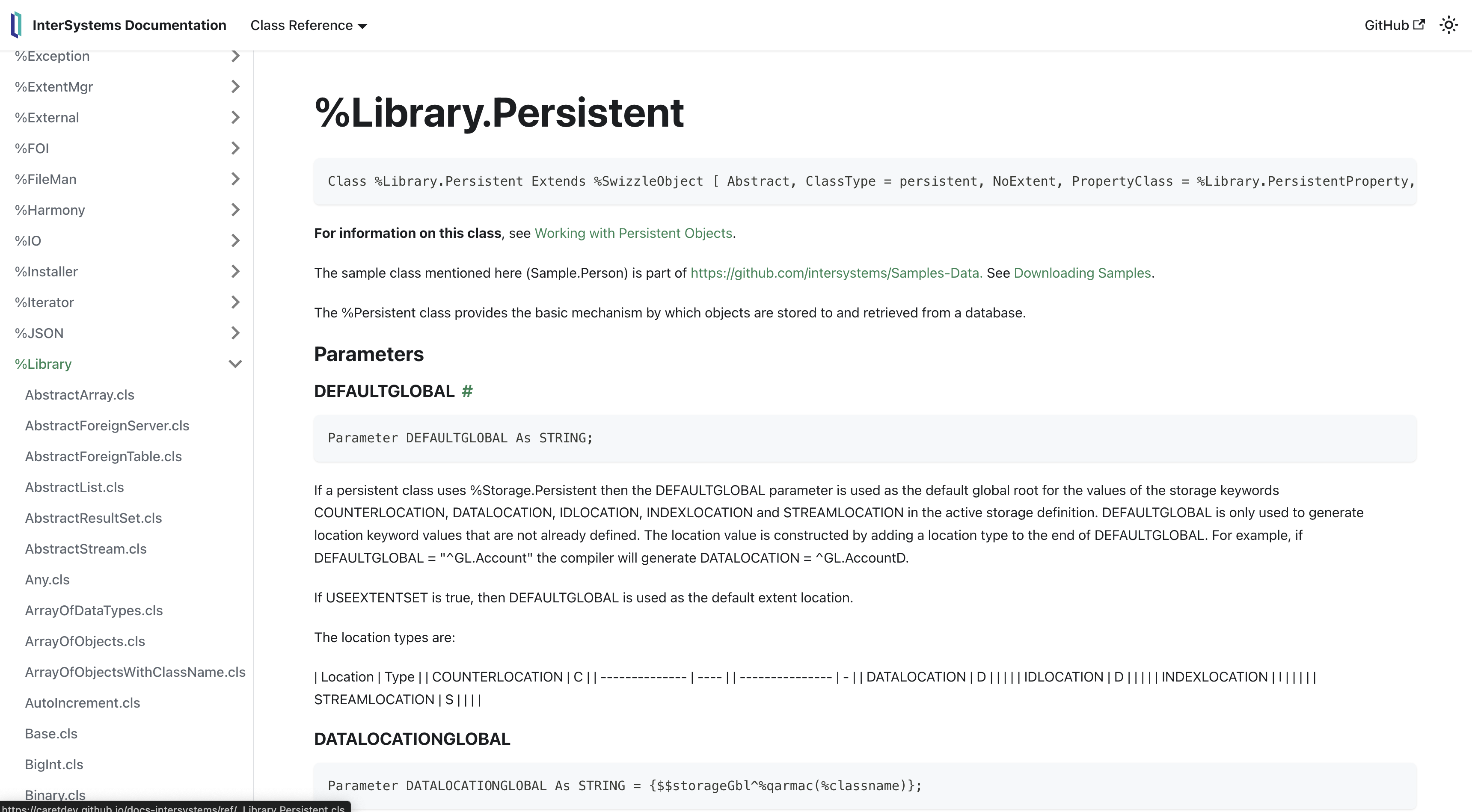This screenshot has height=812, width=1472.
Task: Expand the %Iterator chevron arrow
Action: [x=235, y=302]
